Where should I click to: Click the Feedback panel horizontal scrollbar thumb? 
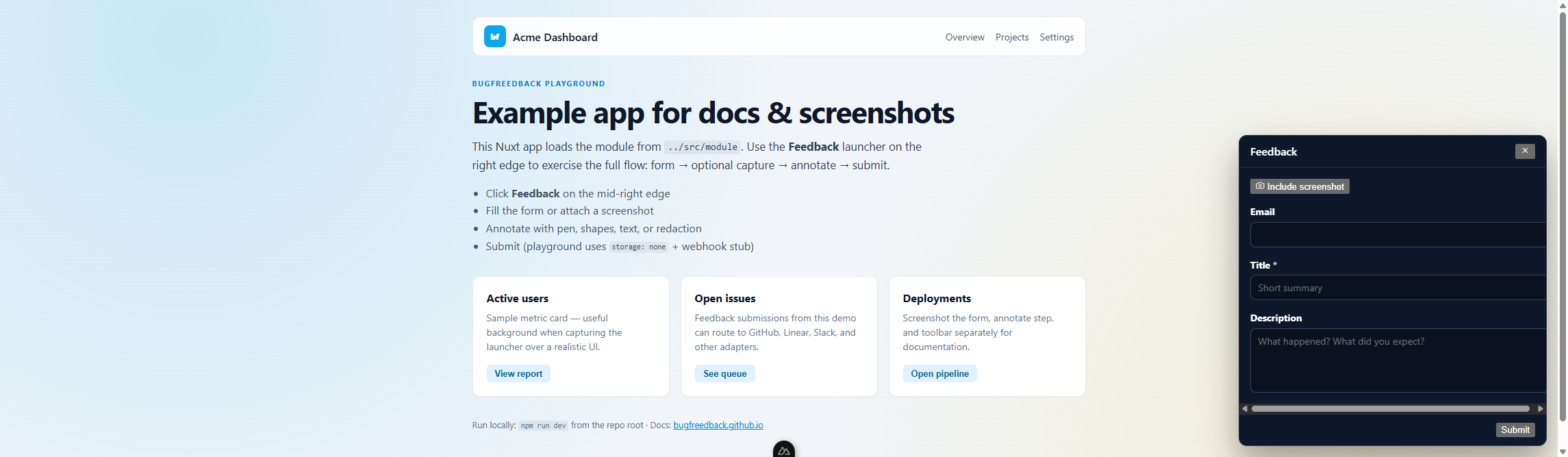(x=1390, y=408)
